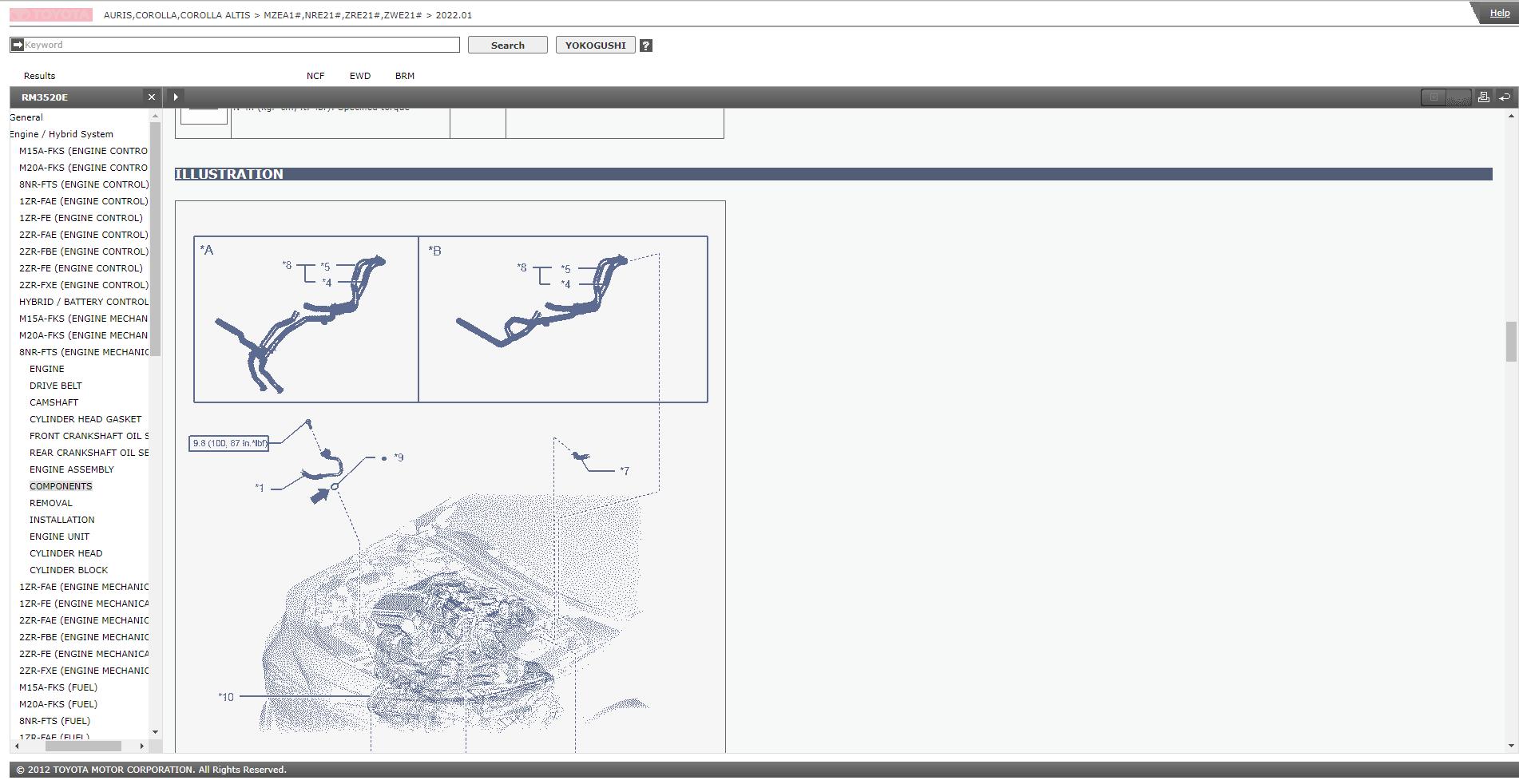
Task: Open 8NR-FTS (FUEL) tree item
Action: 55,721
